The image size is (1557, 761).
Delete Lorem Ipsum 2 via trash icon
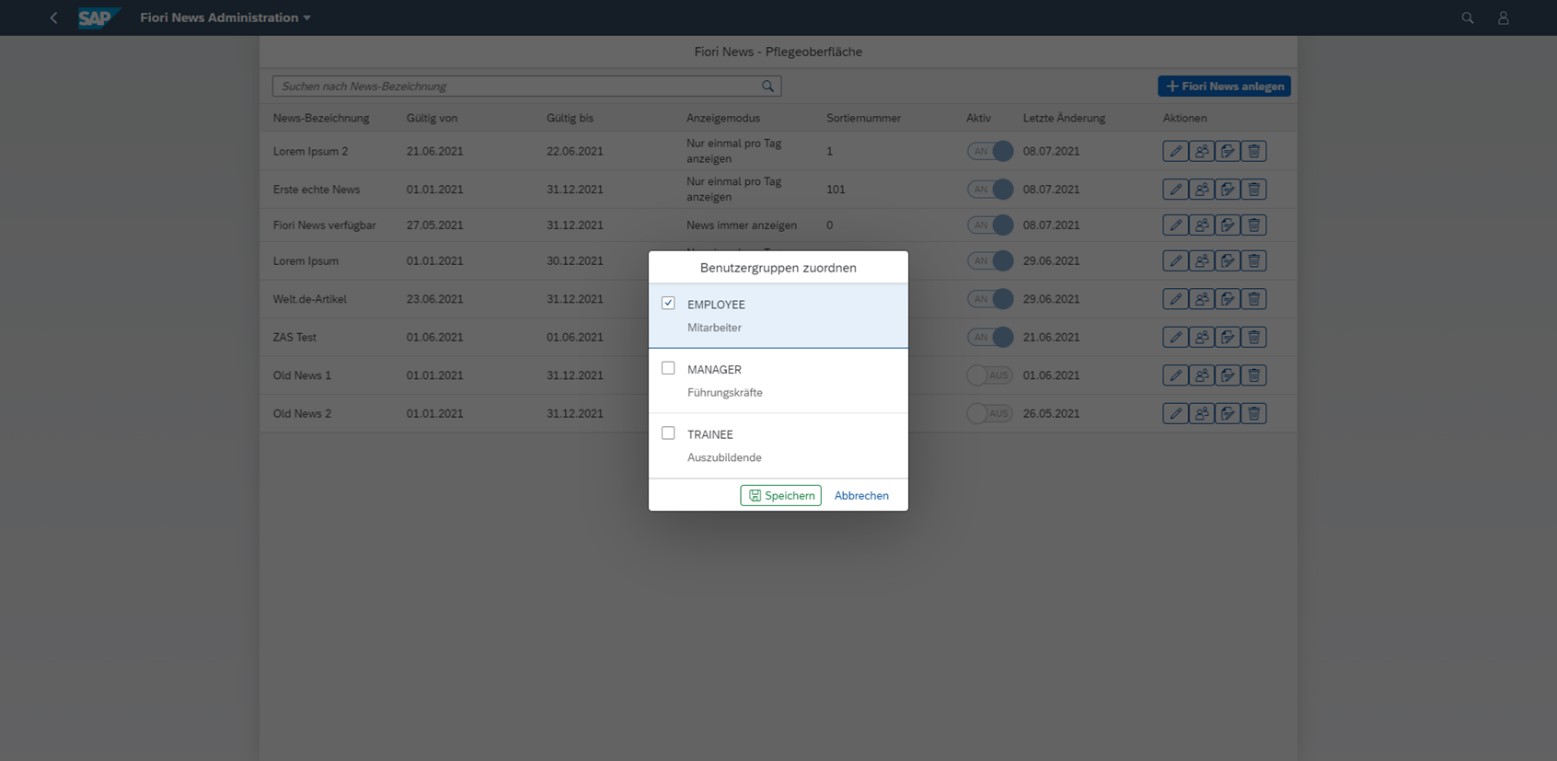click(x=1254, y=151)
